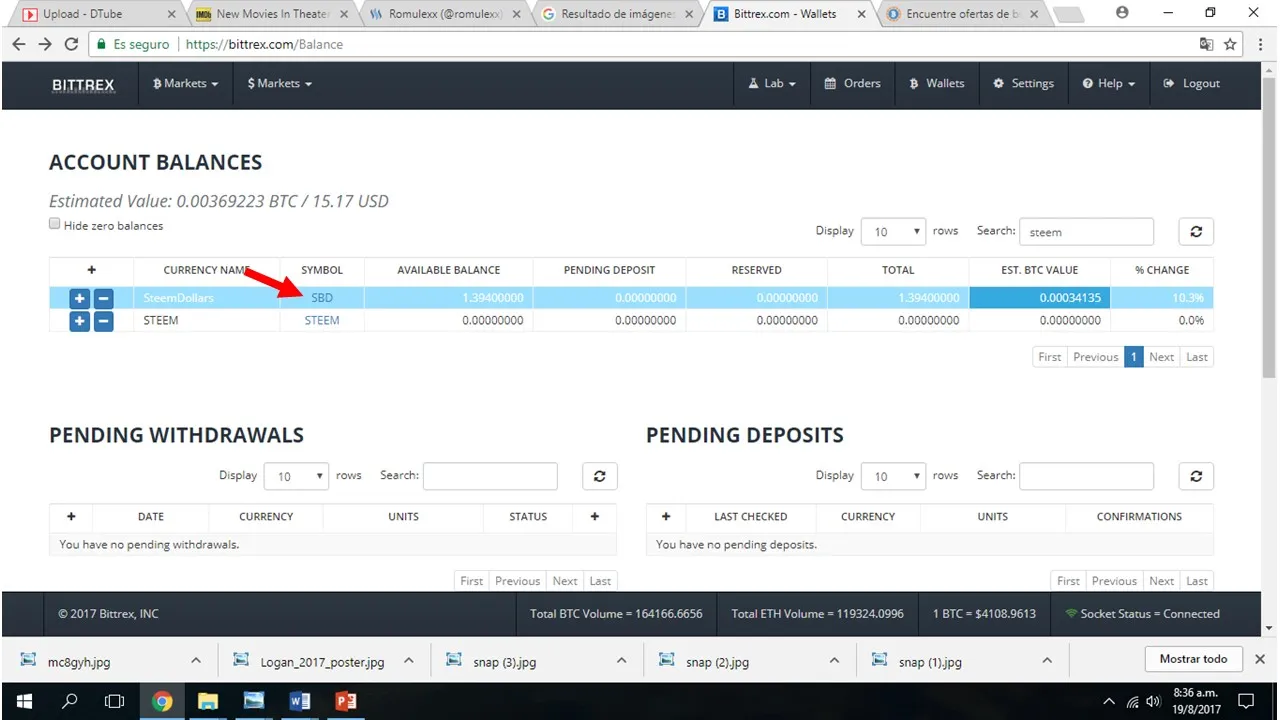Viewport: 1280px width, 720px height.
Task: Refresh the Pending Withdrawals table
Action: [600, 476]
